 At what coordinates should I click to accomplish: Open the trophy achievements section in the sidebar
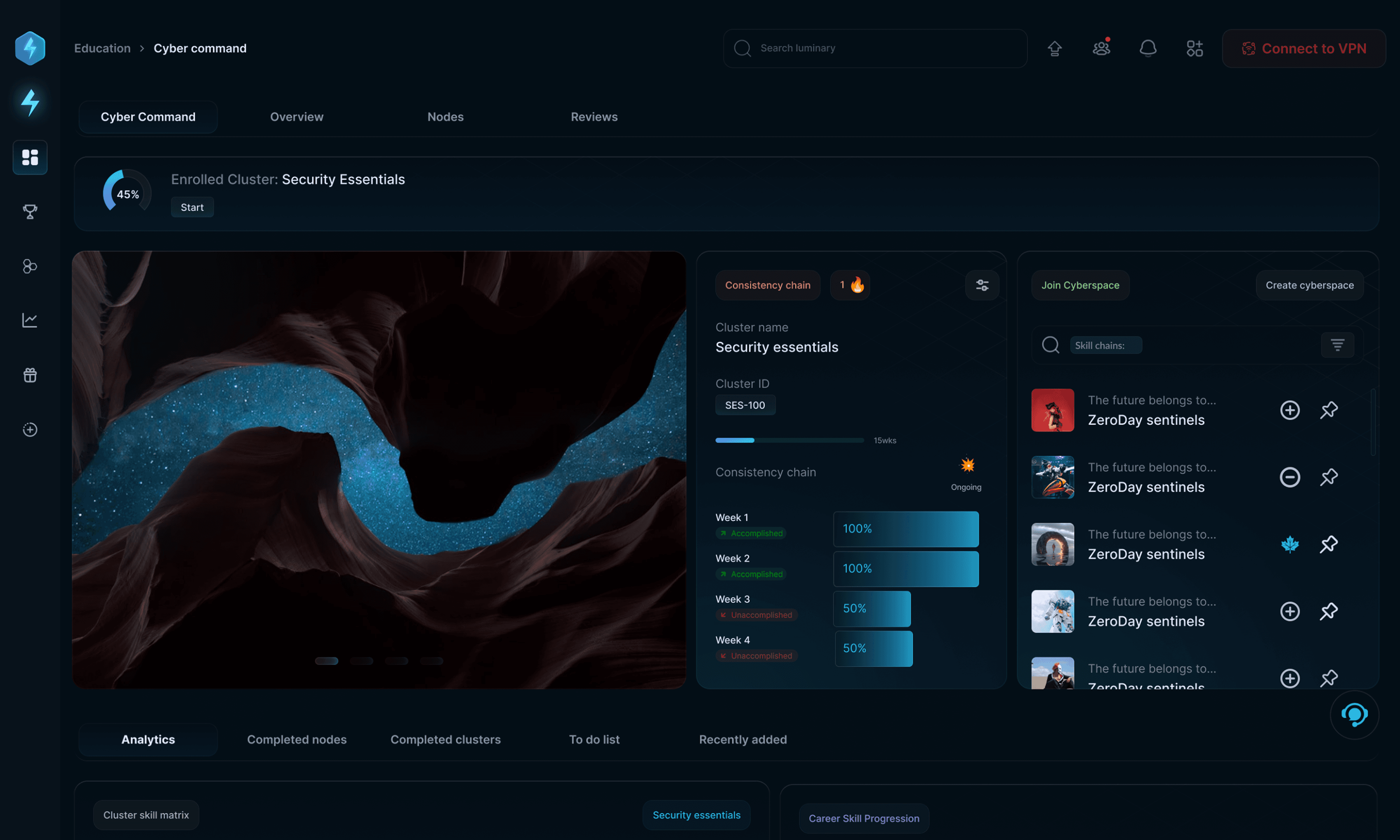(x=30, y=212)
